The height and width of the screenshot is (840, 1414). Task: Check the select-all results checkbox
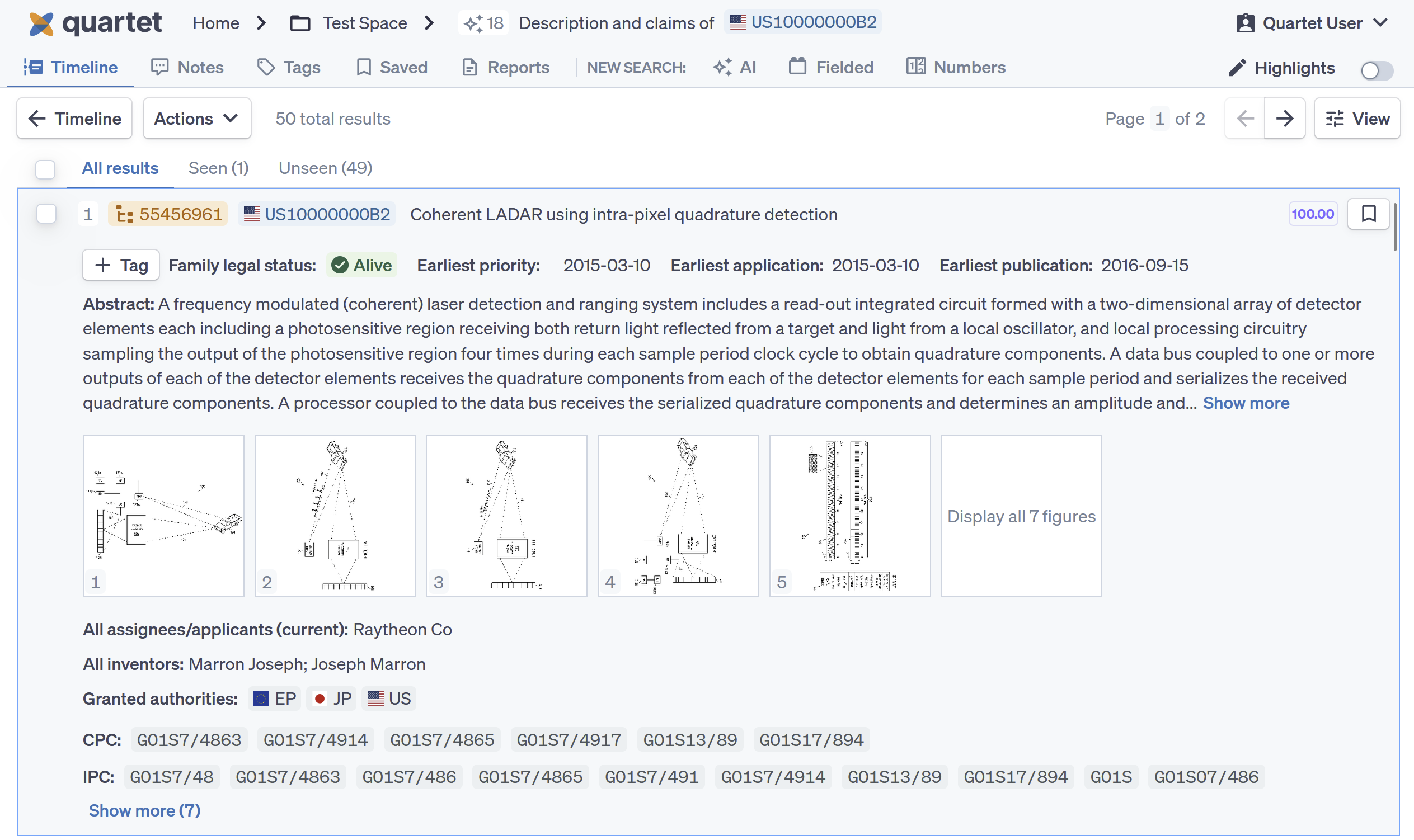(x=45, y=169)
